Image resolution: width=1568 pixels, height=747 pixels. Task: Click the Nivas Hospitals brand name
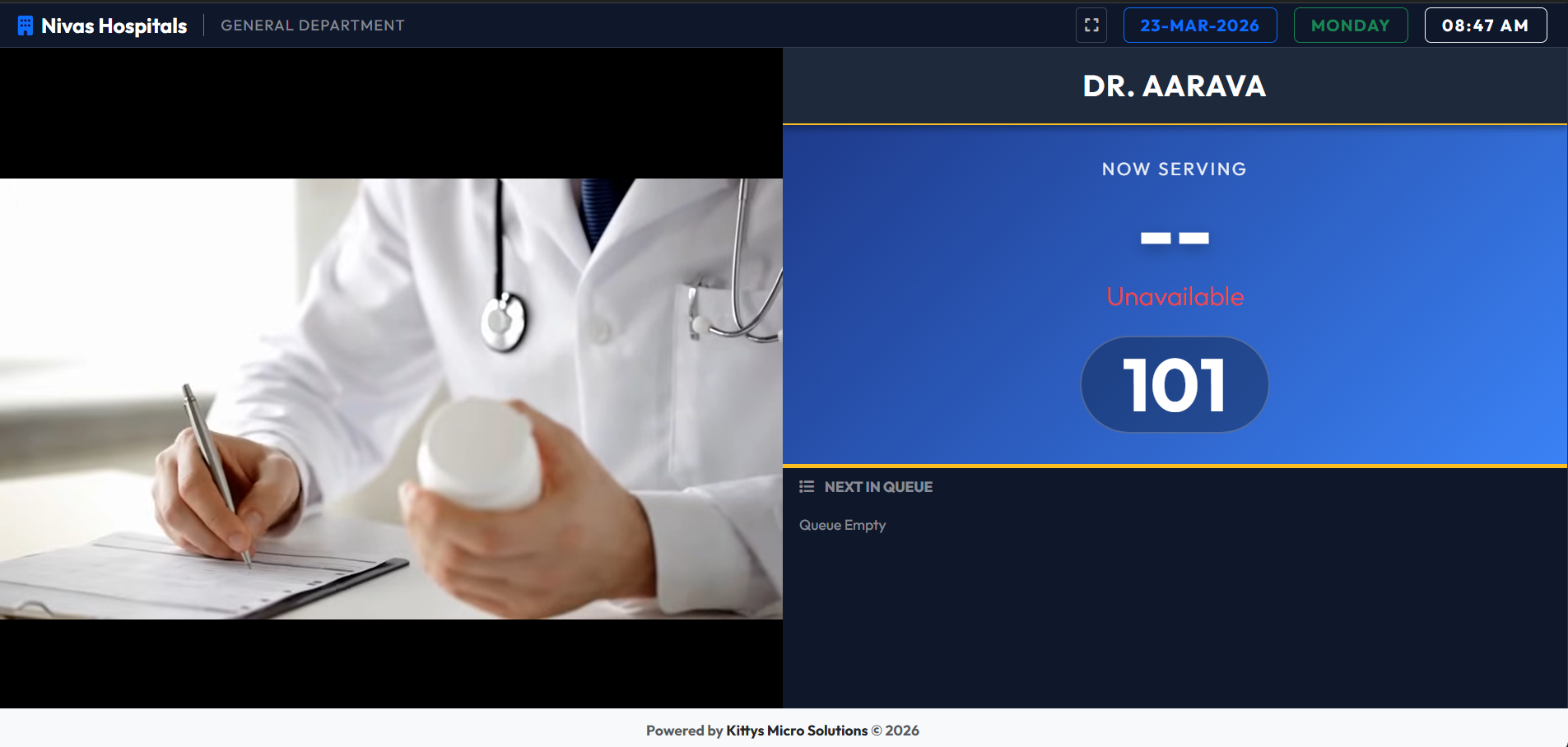[x=114, y=26]
